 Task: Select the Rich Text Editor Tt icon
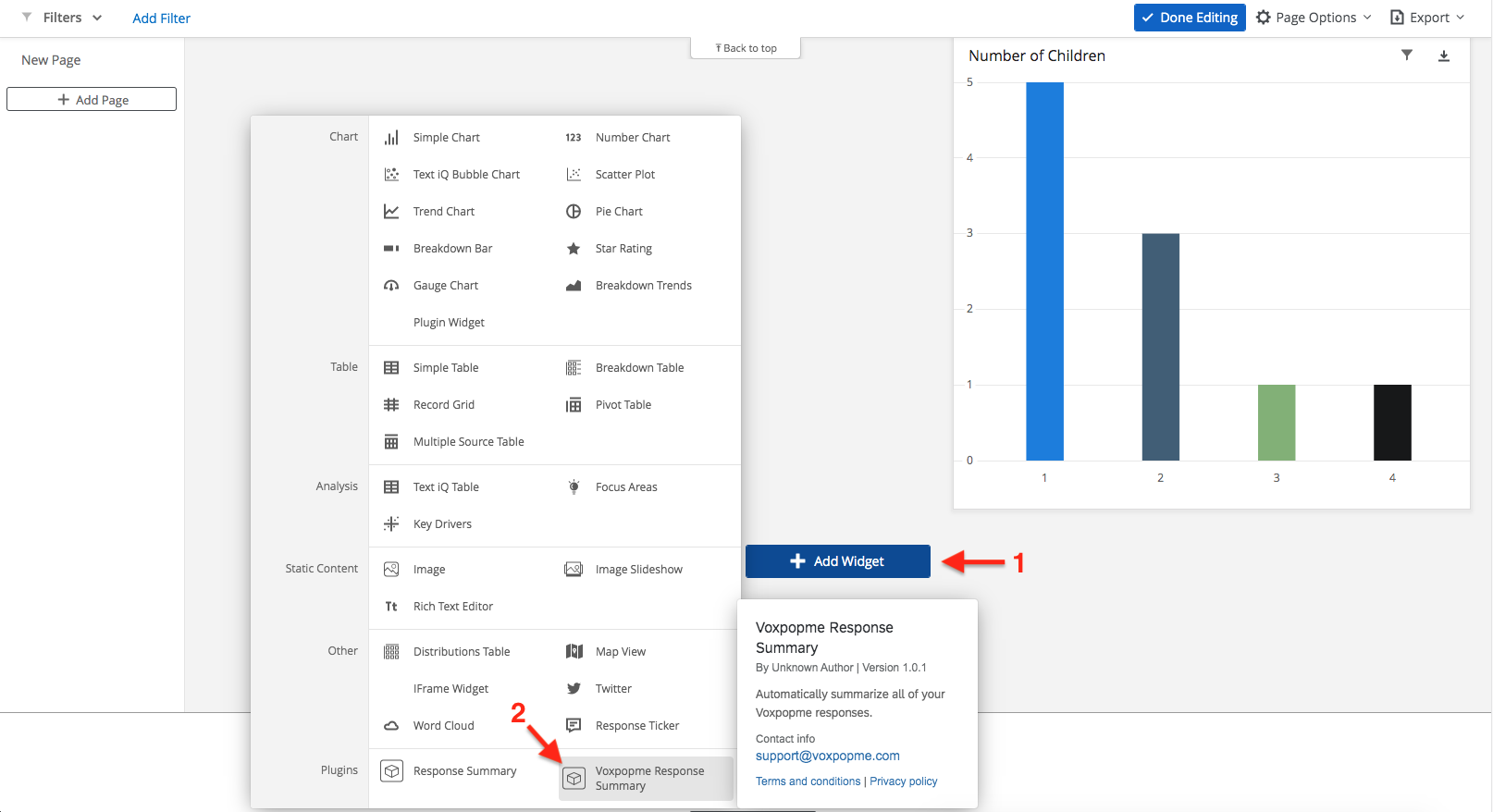click(391, 607)
